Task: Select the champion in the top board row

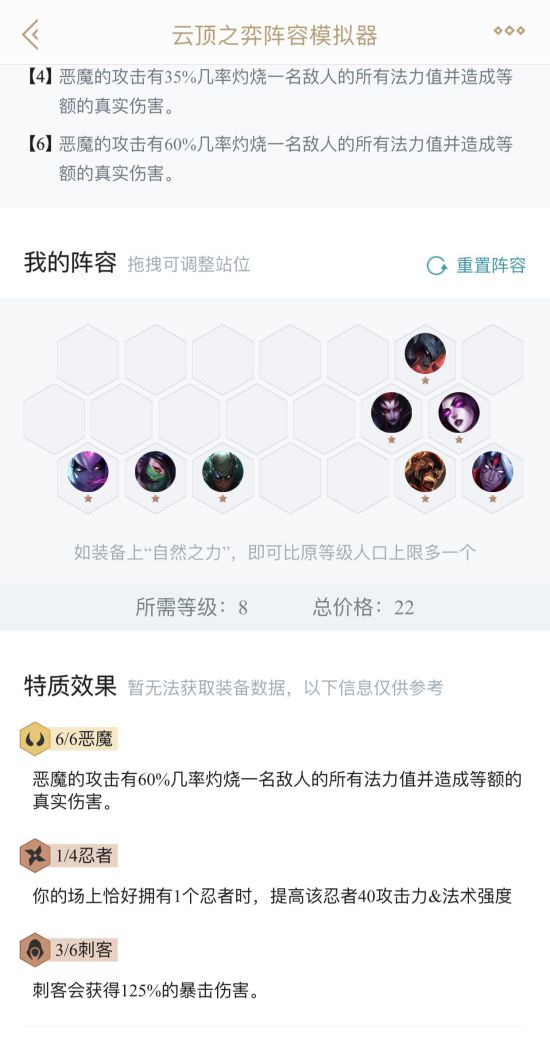Action: [x=425, y=354]
